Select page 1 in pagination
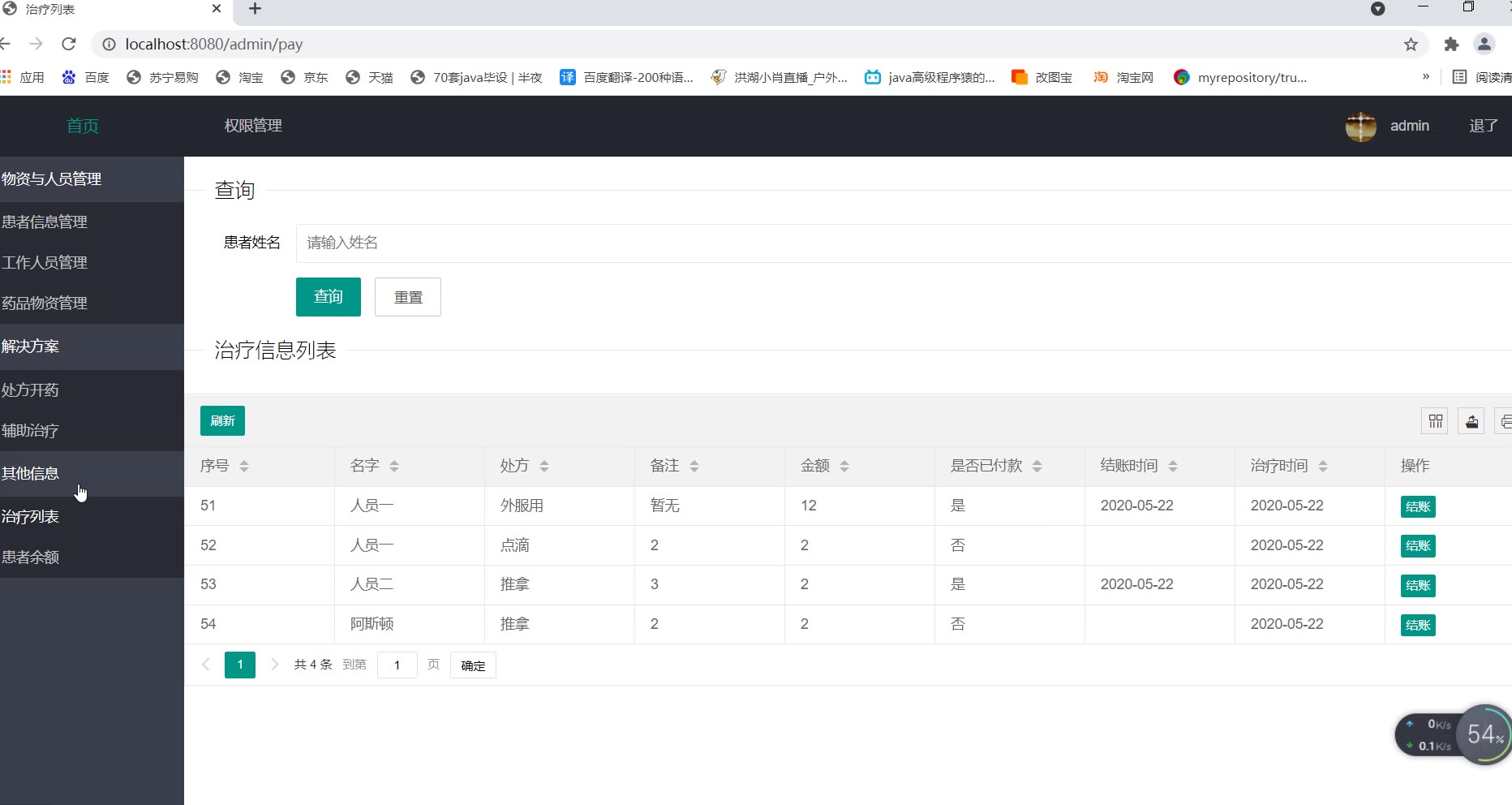 pyautogui.click(x=240, y=665)
